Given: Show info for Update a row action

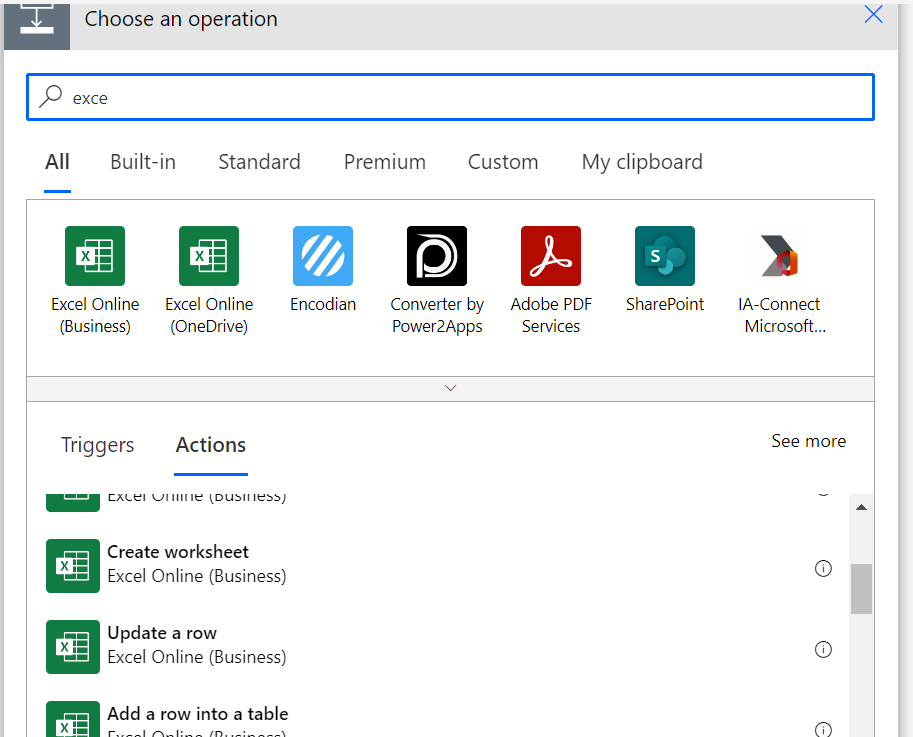Looking at the screenshot, I should 823,649.
